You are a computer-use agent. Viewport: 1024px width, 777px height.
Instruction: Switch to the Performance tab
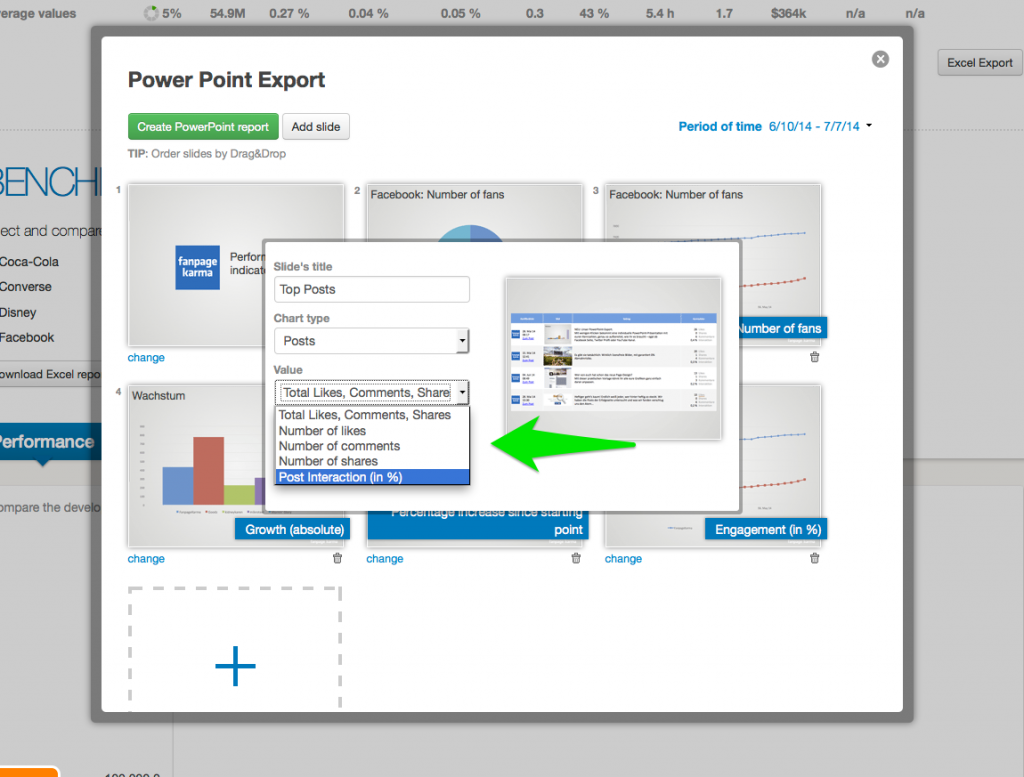tap(46, 440)
